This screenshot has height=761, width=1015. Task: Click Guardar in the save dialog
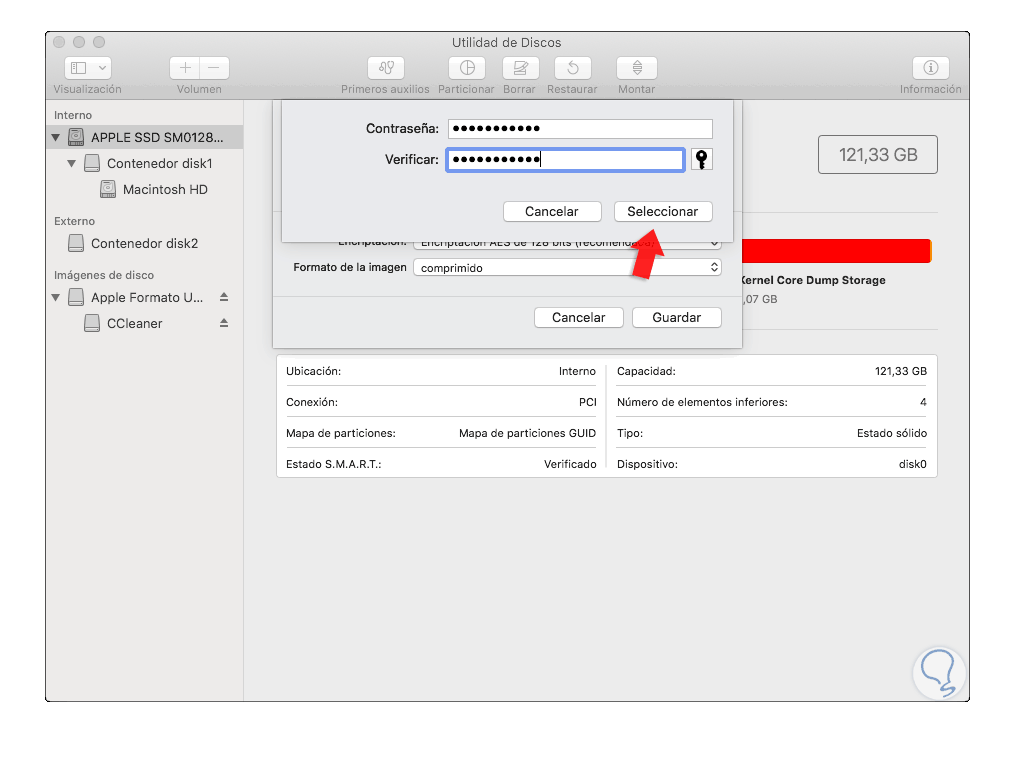point(676,317)
